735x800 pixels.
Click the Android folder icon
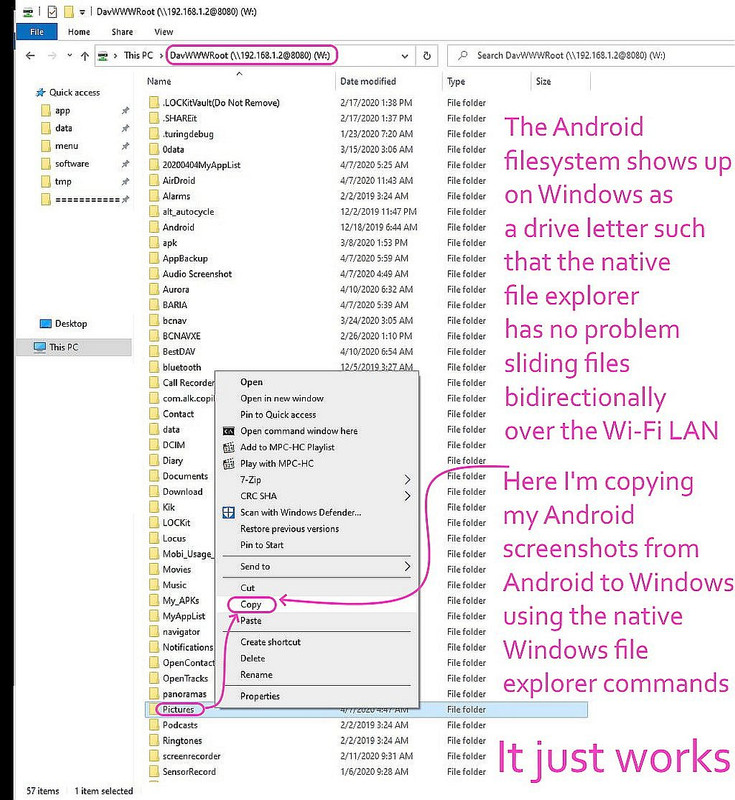(154, 227)
